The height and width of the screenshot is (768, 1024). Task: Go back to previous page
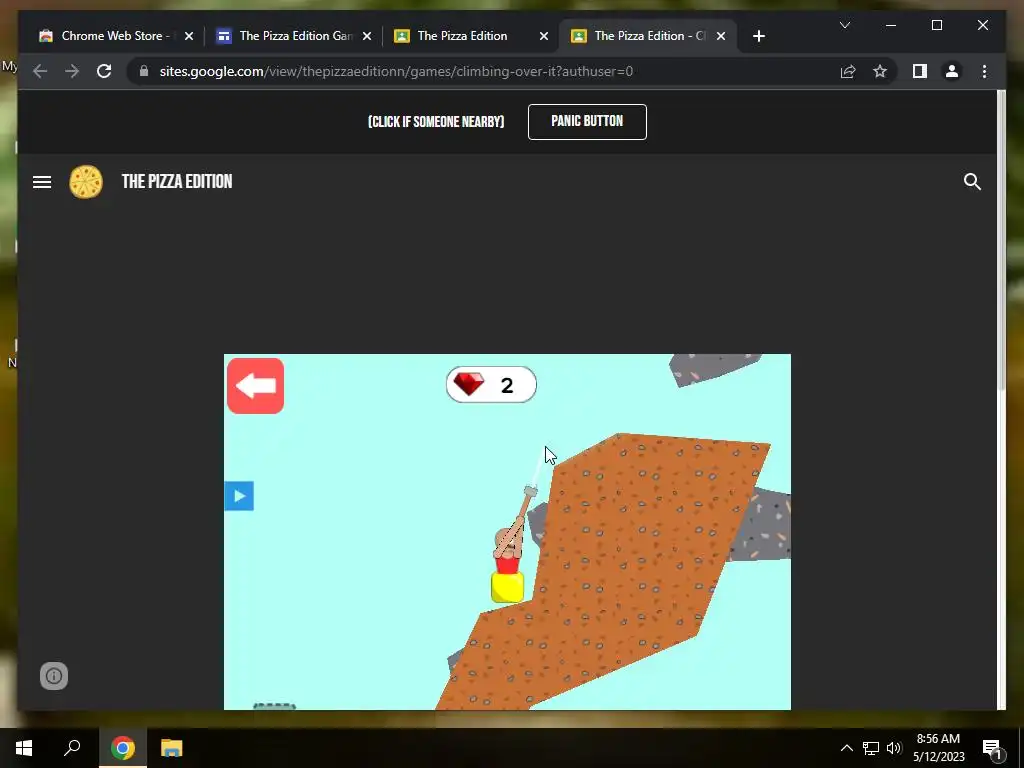pyautogui.click(x=40, y=71)
